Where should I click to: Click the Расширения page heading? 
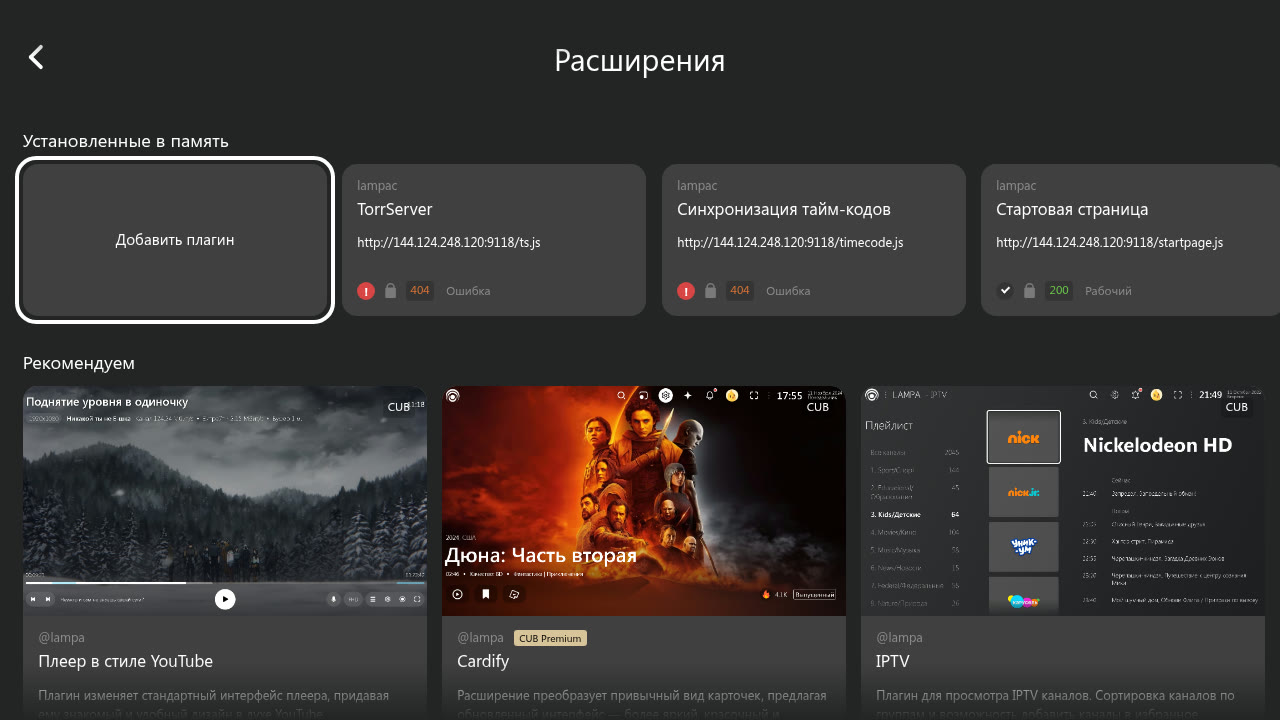640,60
